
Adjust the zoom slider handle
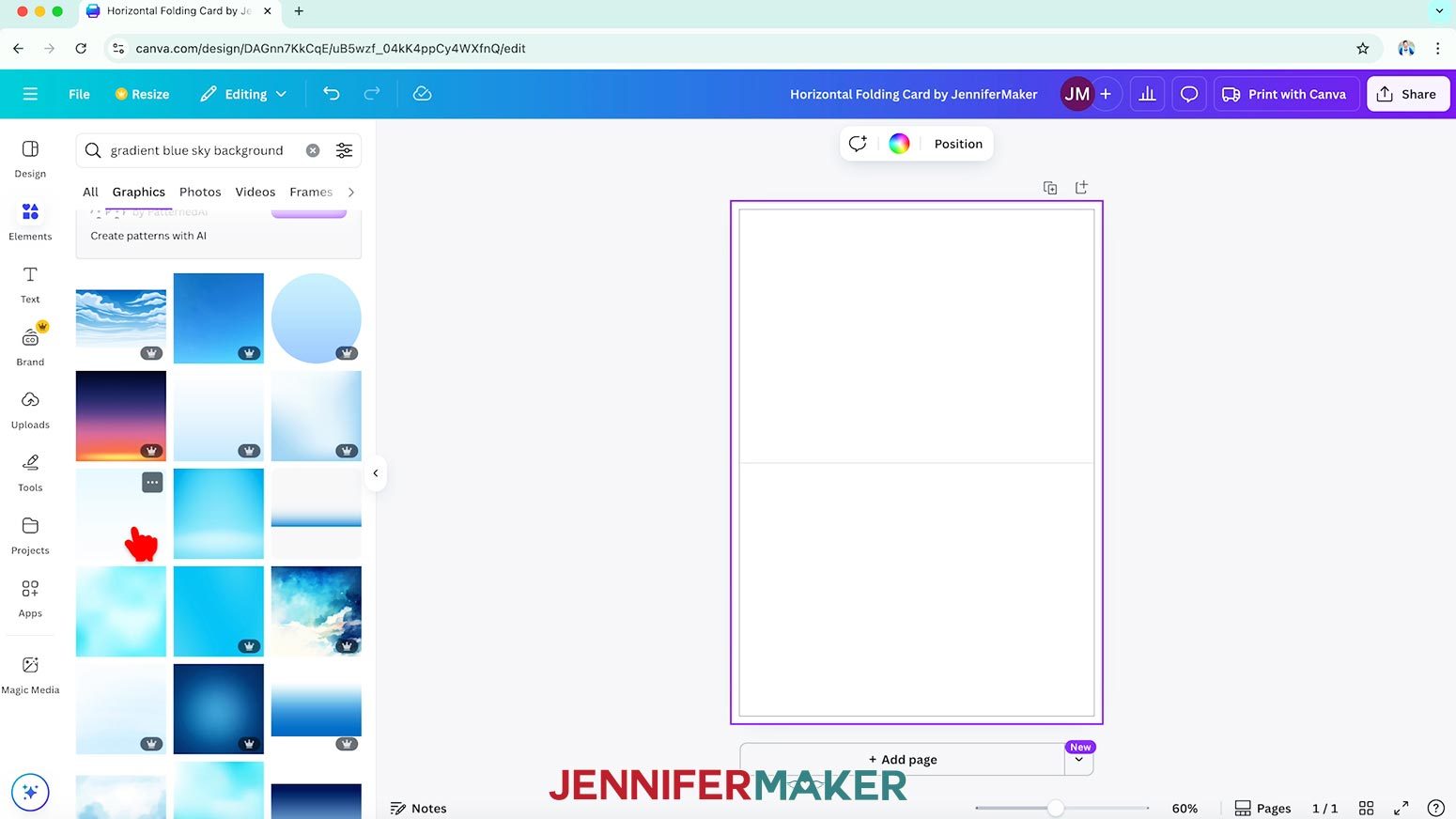click(x=1056, y=808)
